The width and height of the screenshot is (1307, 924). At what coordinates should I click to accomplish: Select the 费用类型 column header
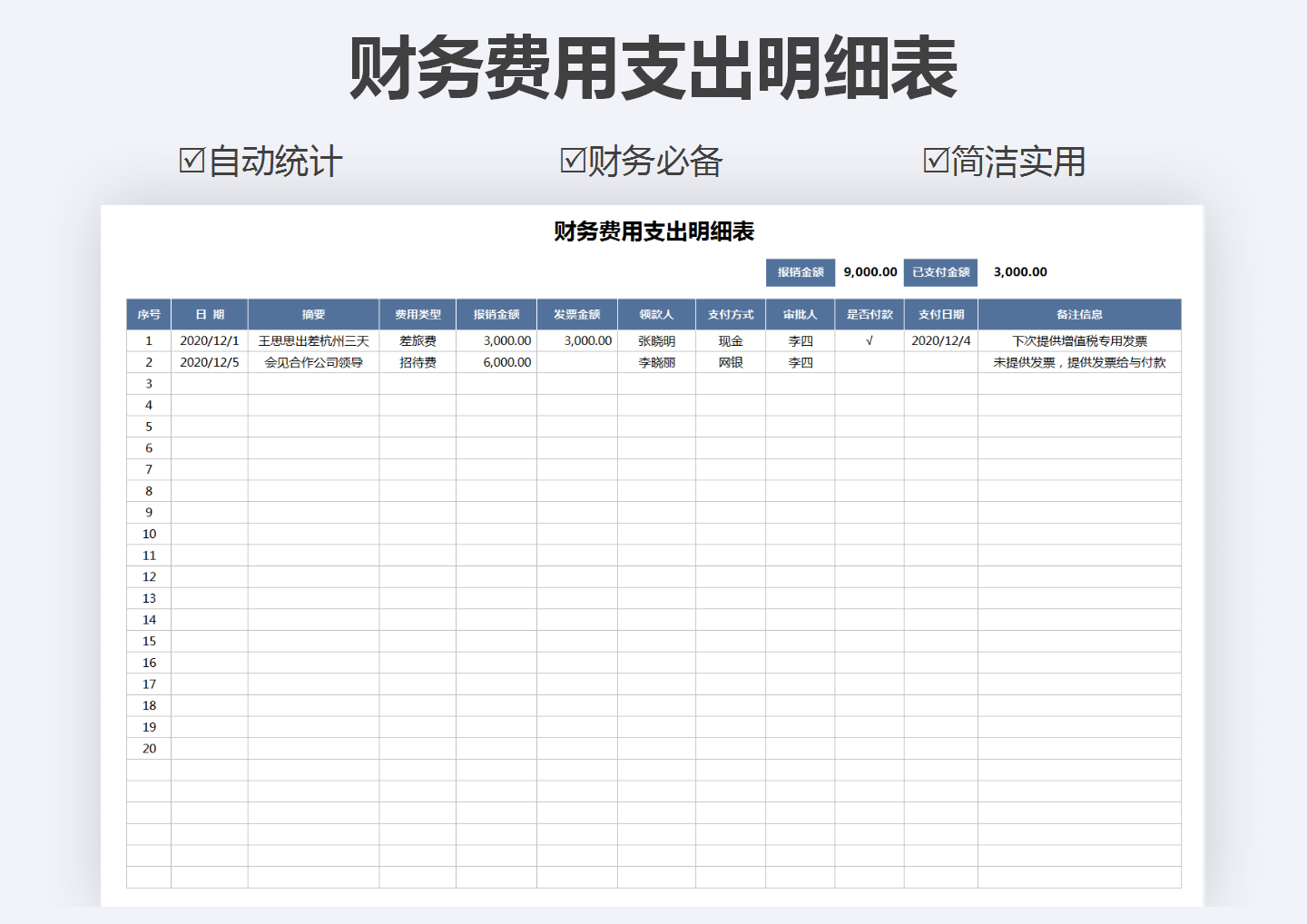click(x=418, y=314)
